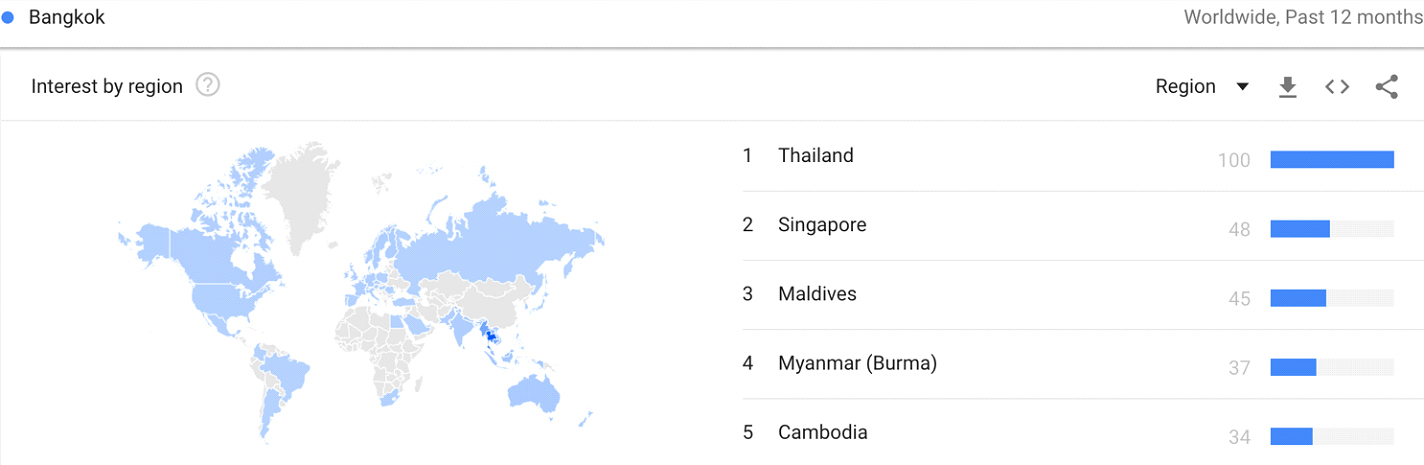Screen dimensions: 1424x465
Task: Choose Cambodia from the ranking list
Action: pyautogui.click(x=822, y=433)
